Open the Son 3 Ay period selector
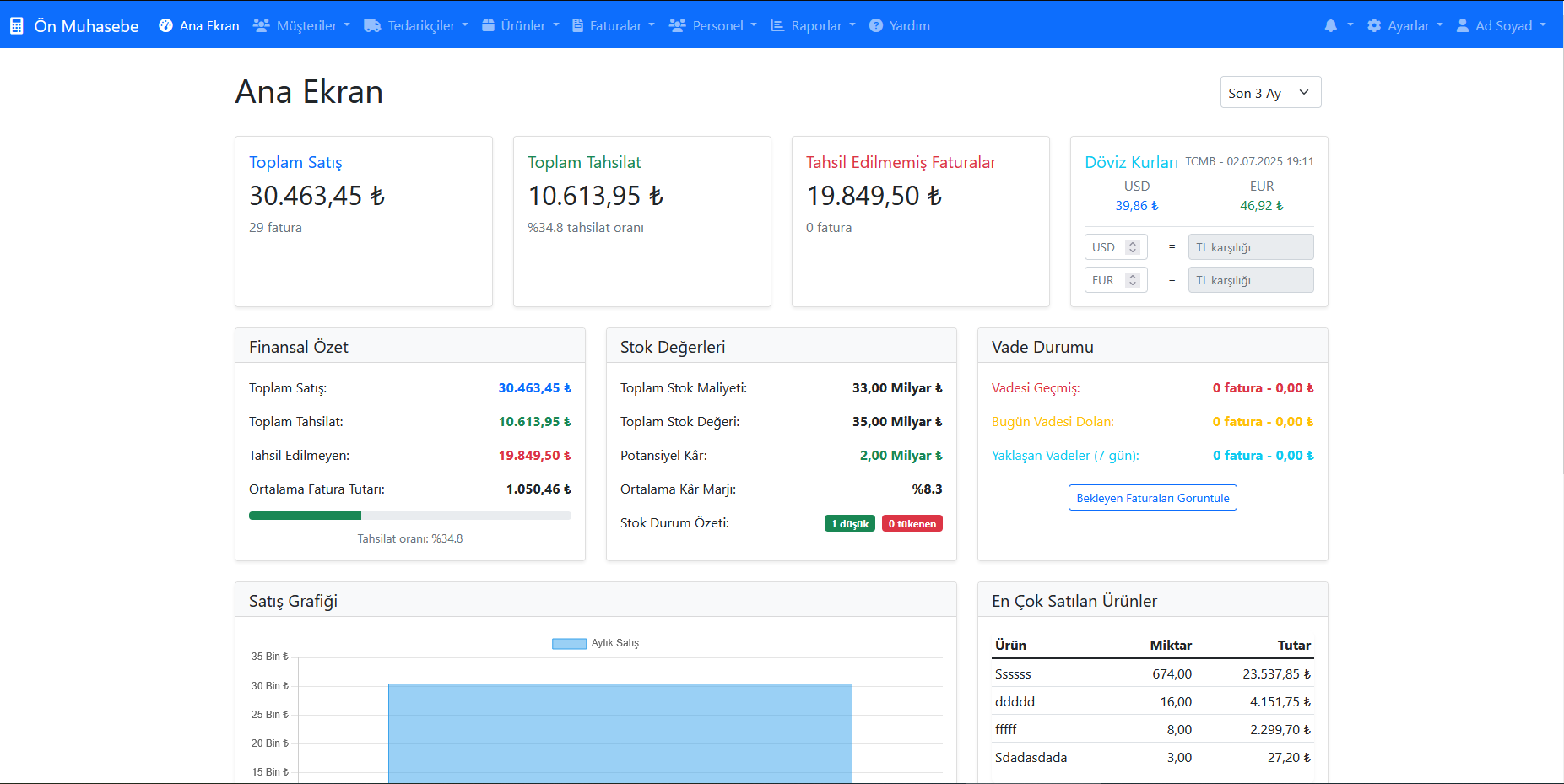 point(1270,93)
